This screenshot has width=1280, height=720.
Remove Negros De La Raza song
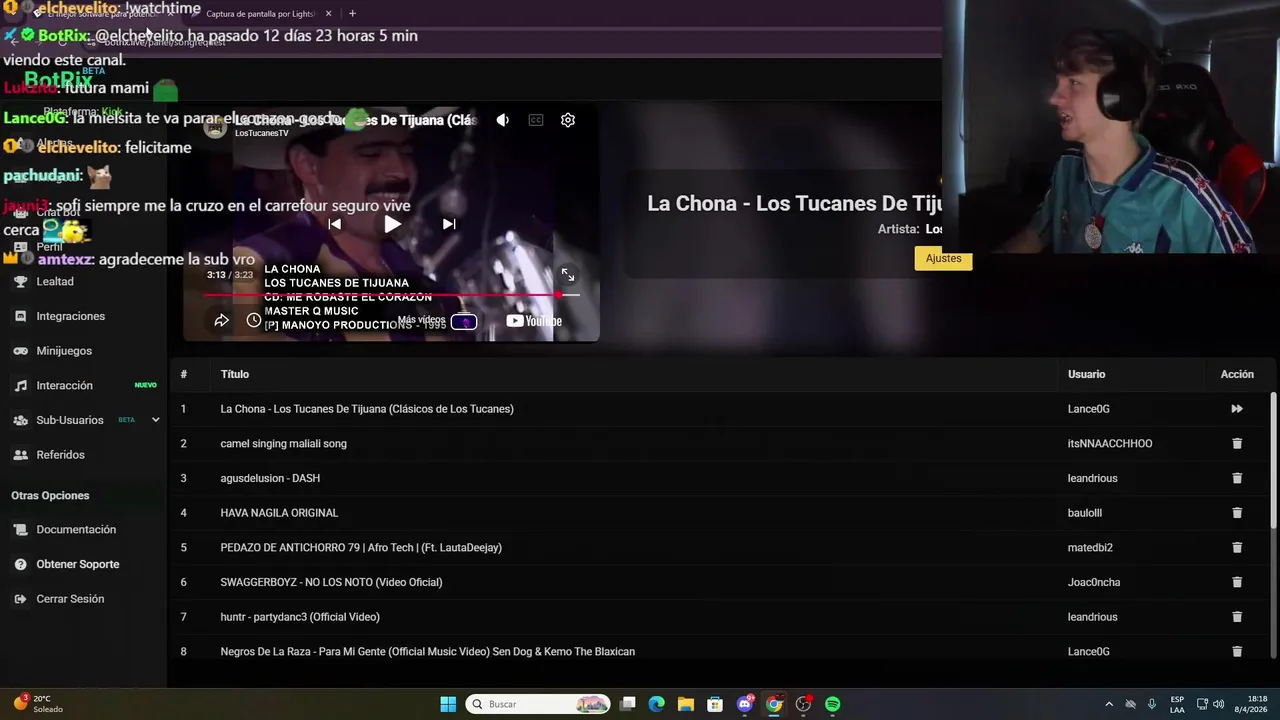(x=1237, y=651)
